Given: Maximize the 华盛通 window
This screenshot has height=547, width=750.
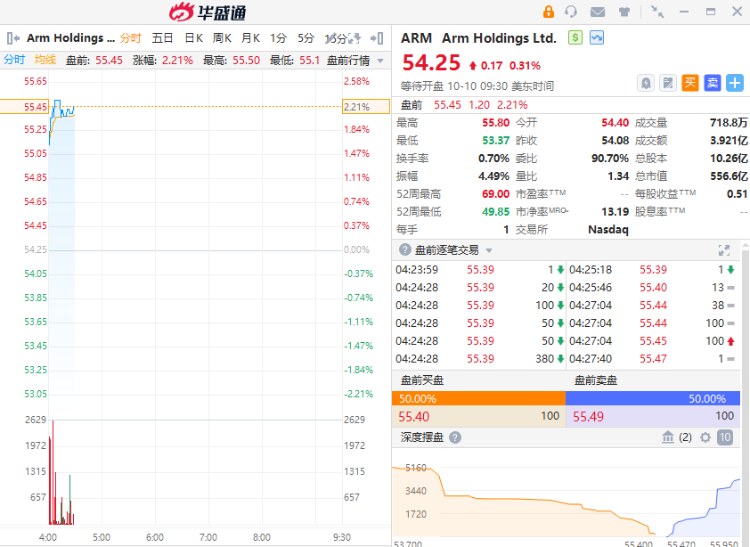Looking at the screenshot, I should coord(711,12).
